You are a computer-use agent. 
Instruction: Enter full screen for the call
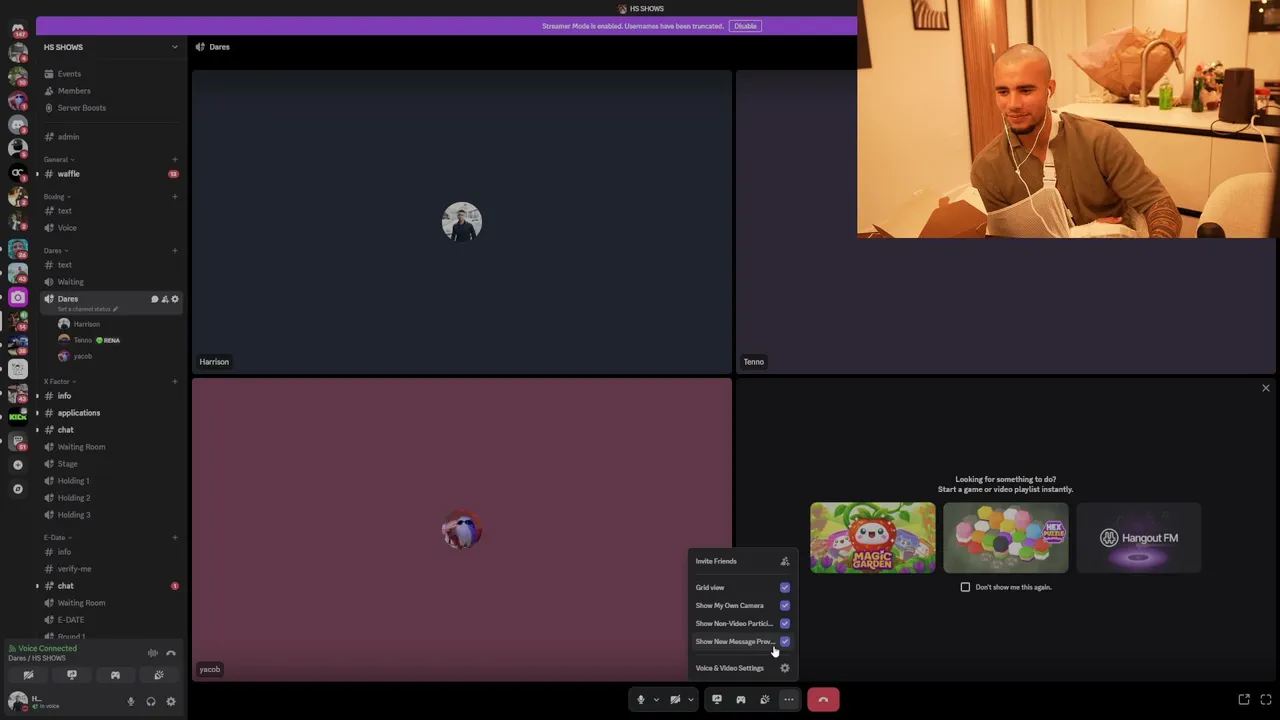[x=1266, y=700]
